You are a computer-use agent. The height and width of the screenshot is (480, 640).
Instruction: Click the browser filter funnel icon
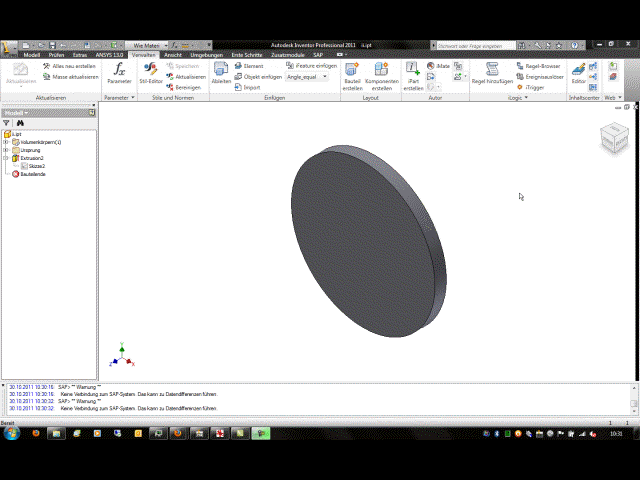7,123
